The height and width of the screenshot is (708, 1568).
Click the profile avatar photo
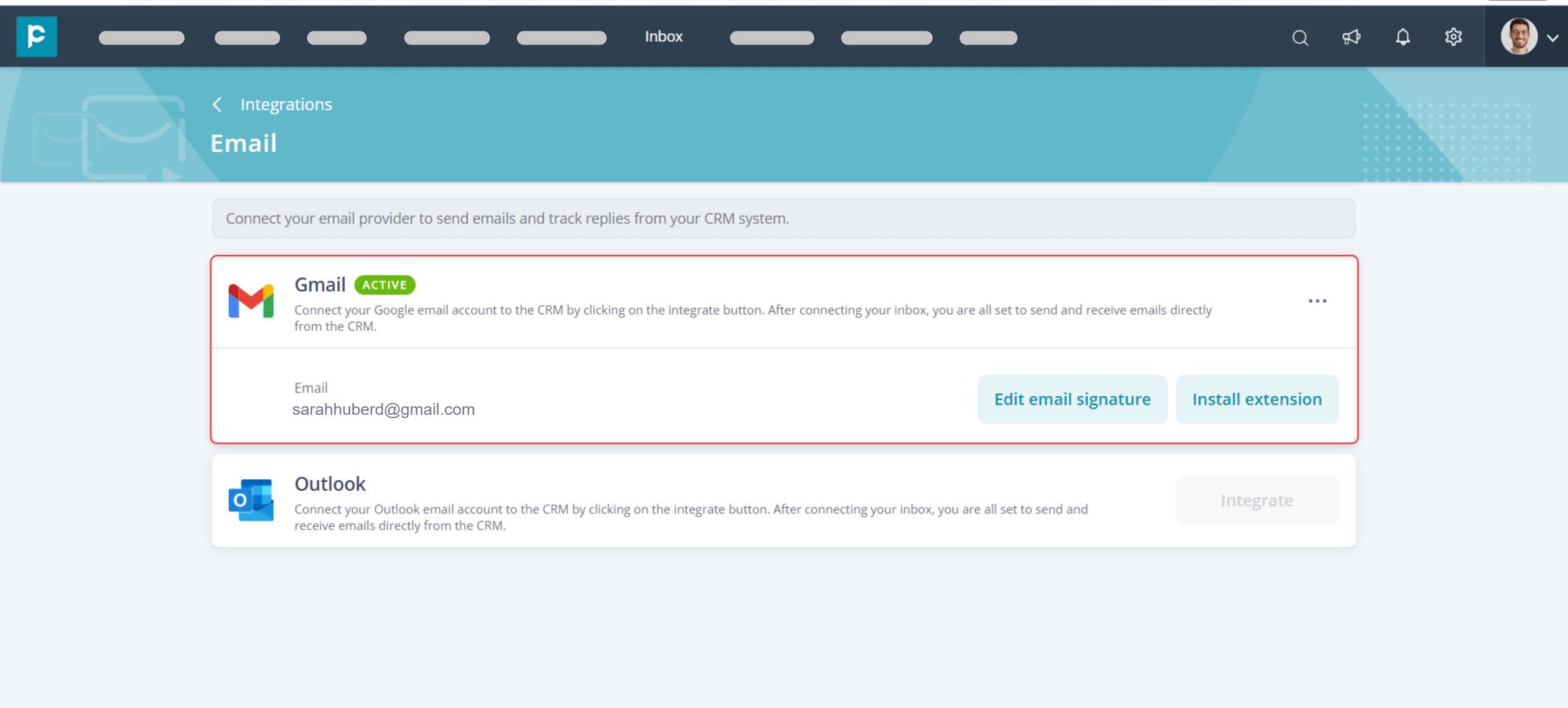1519,37
